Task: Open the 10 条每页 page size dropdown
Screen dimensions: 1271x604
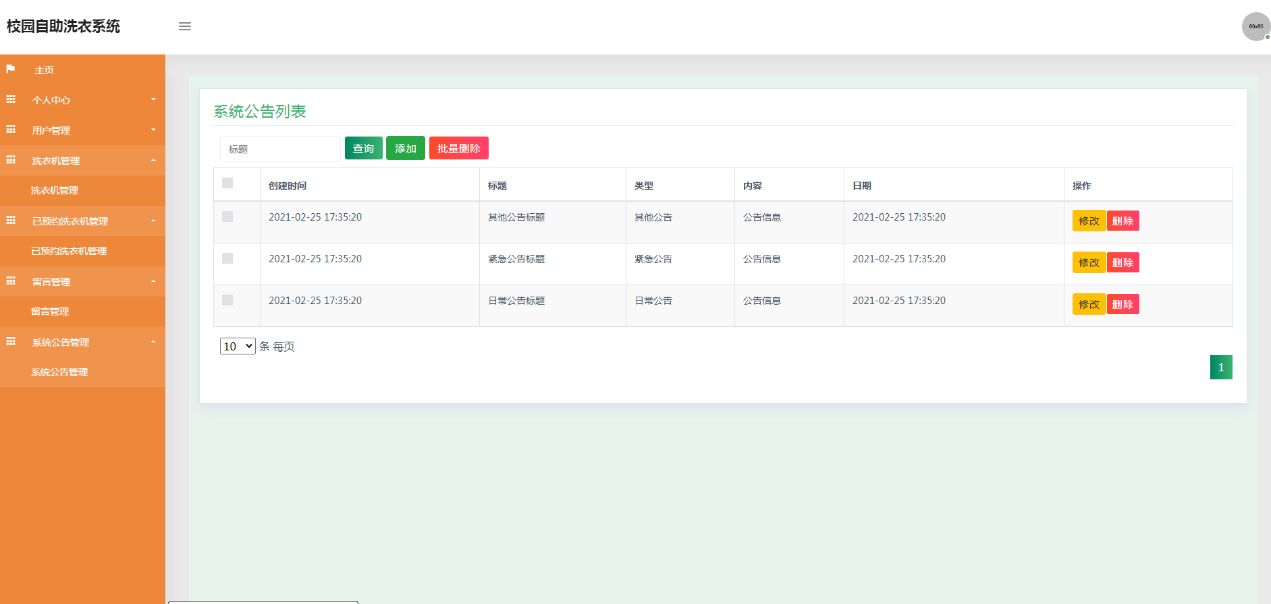Action: (238, 346)
